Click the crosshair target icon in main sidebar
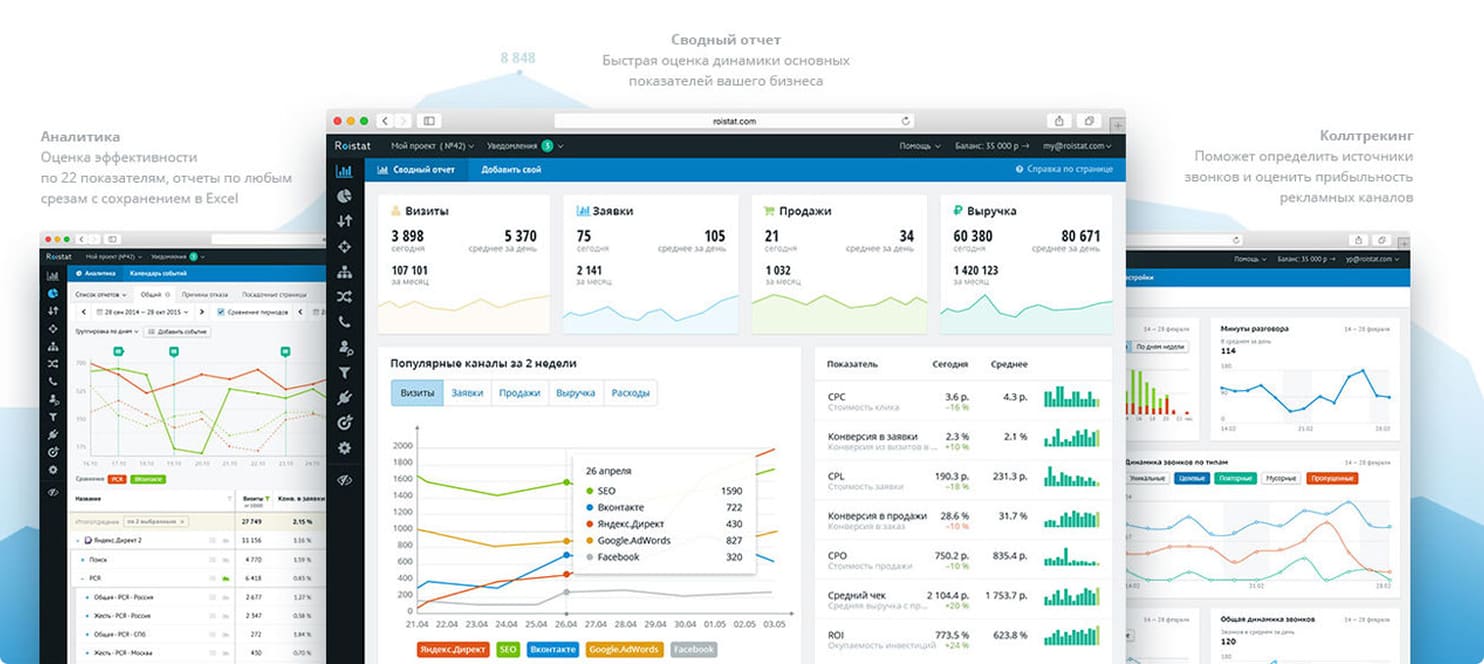 (344, 246)
